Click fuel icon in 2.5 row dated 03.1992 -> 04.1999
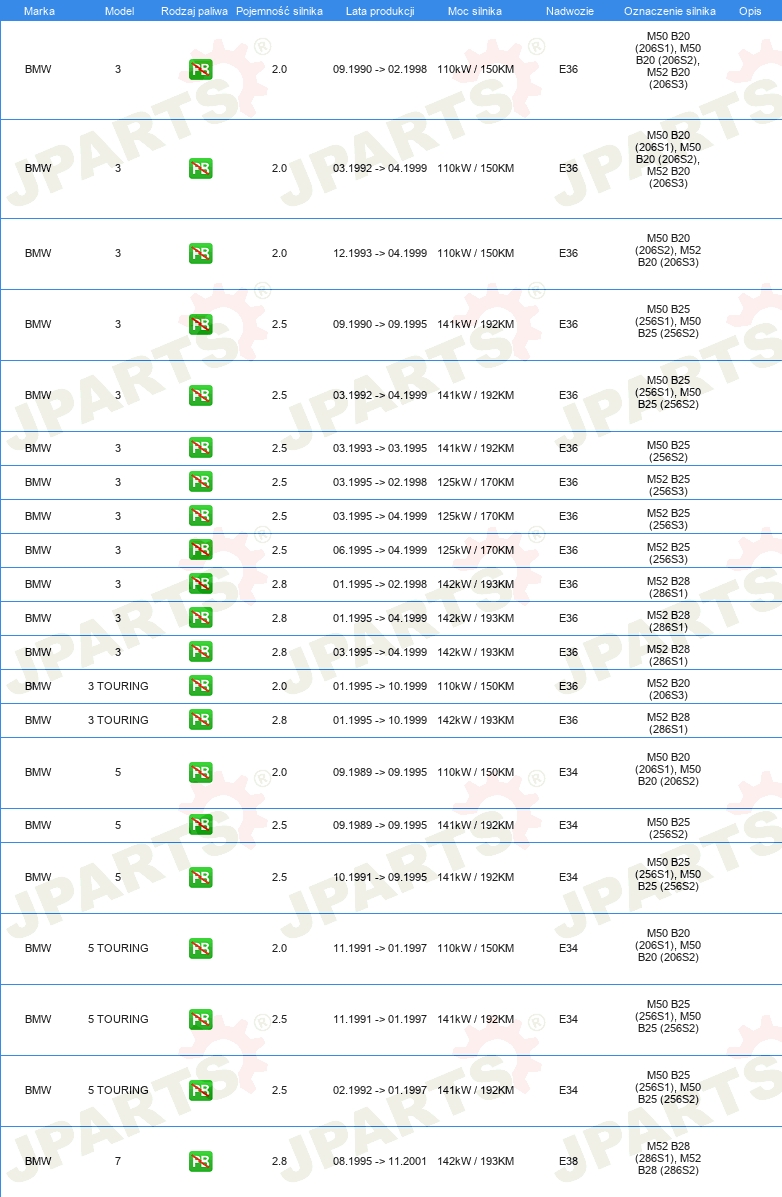The width and height of the screenshot is (782, 1197). point(201,395)
